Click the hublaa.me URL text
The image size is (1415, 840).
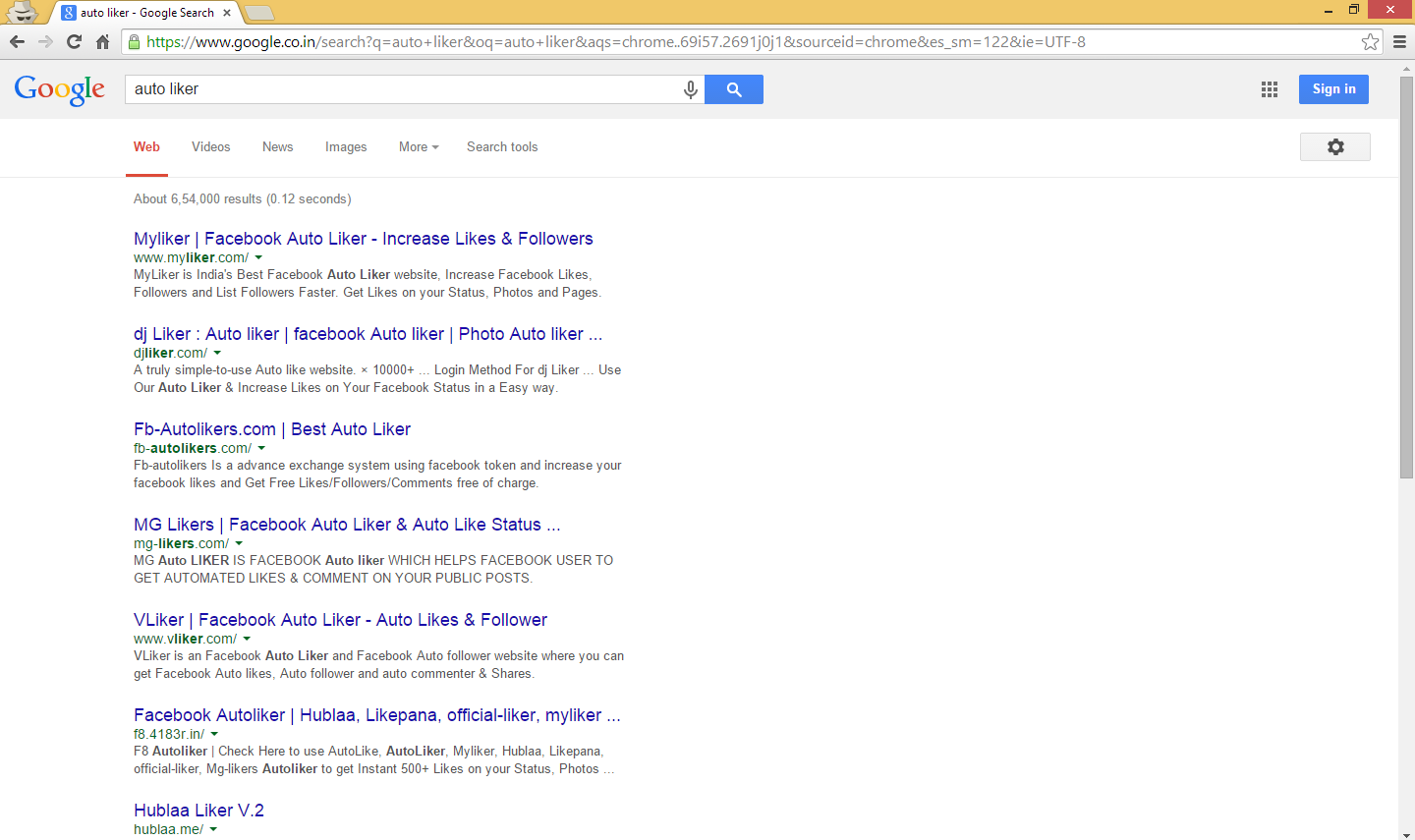point(168,830)
